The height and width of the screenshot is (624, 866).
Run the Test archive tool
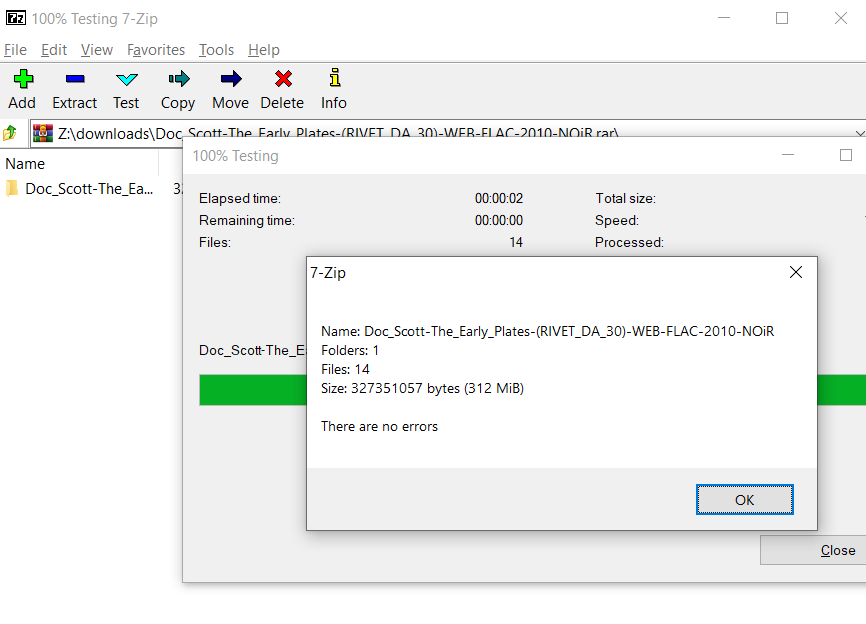pos(126,79)
